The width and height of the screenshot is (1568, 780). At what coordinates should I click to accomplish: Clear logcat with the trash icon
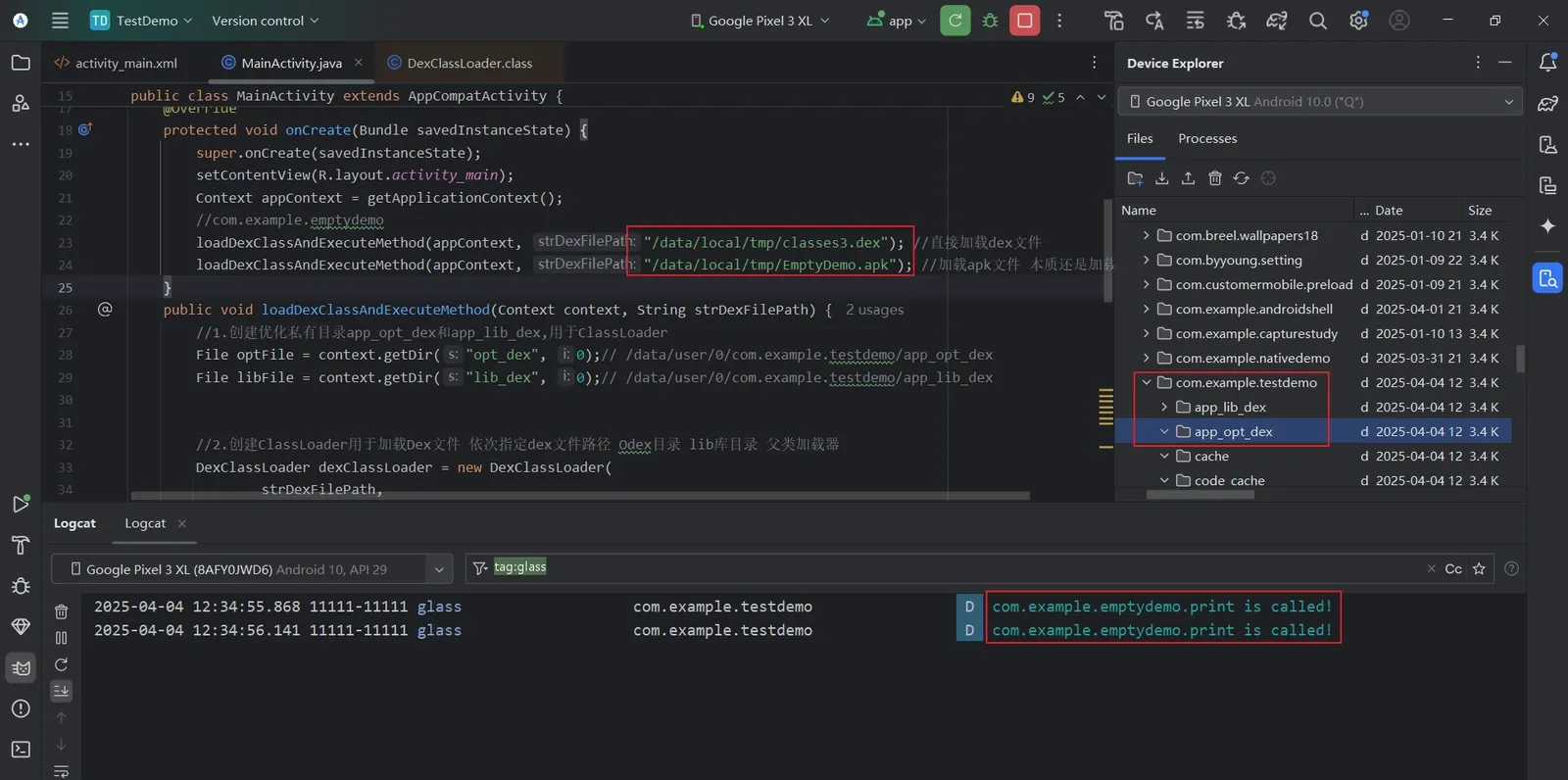click(x=61, y=611)
